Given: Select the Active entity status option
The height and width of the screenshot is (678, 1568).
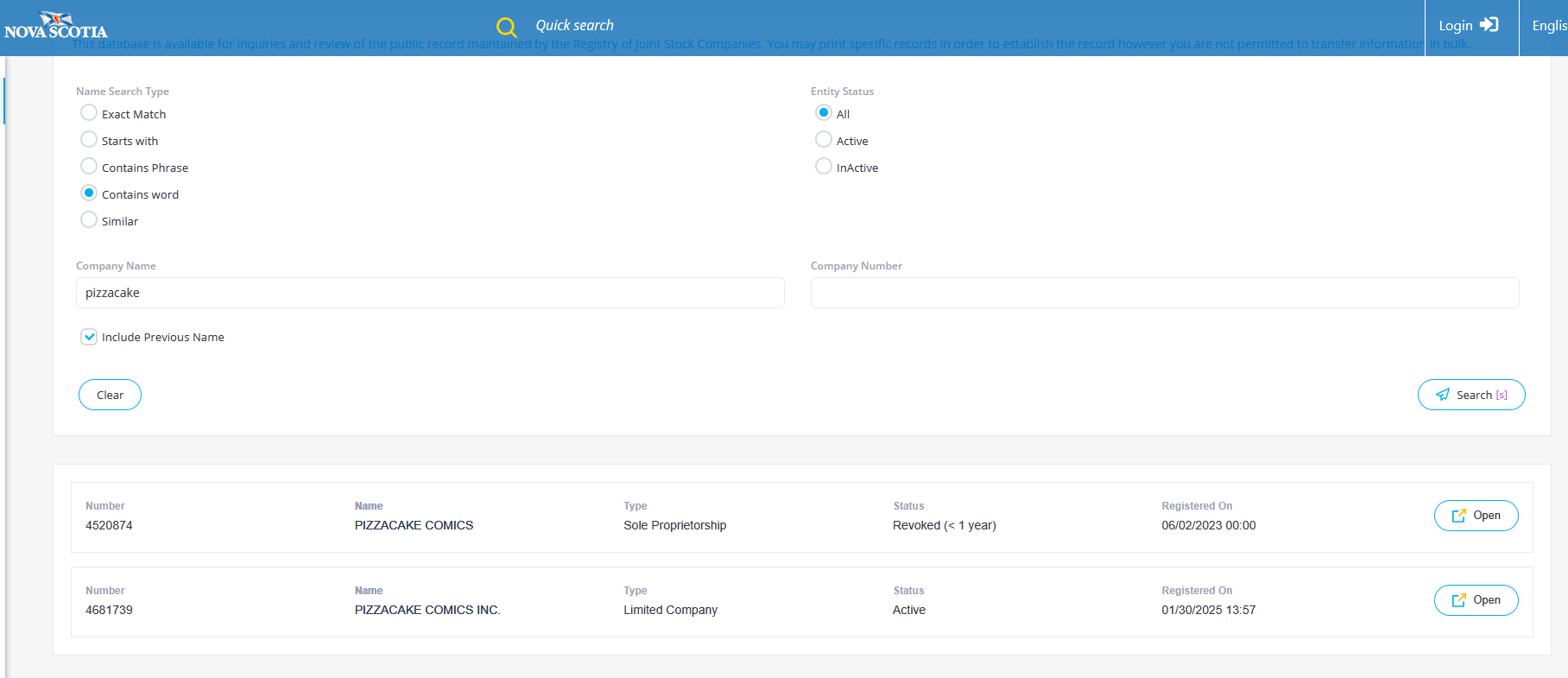Looking at the screenshot, I should tap(824, 139).
